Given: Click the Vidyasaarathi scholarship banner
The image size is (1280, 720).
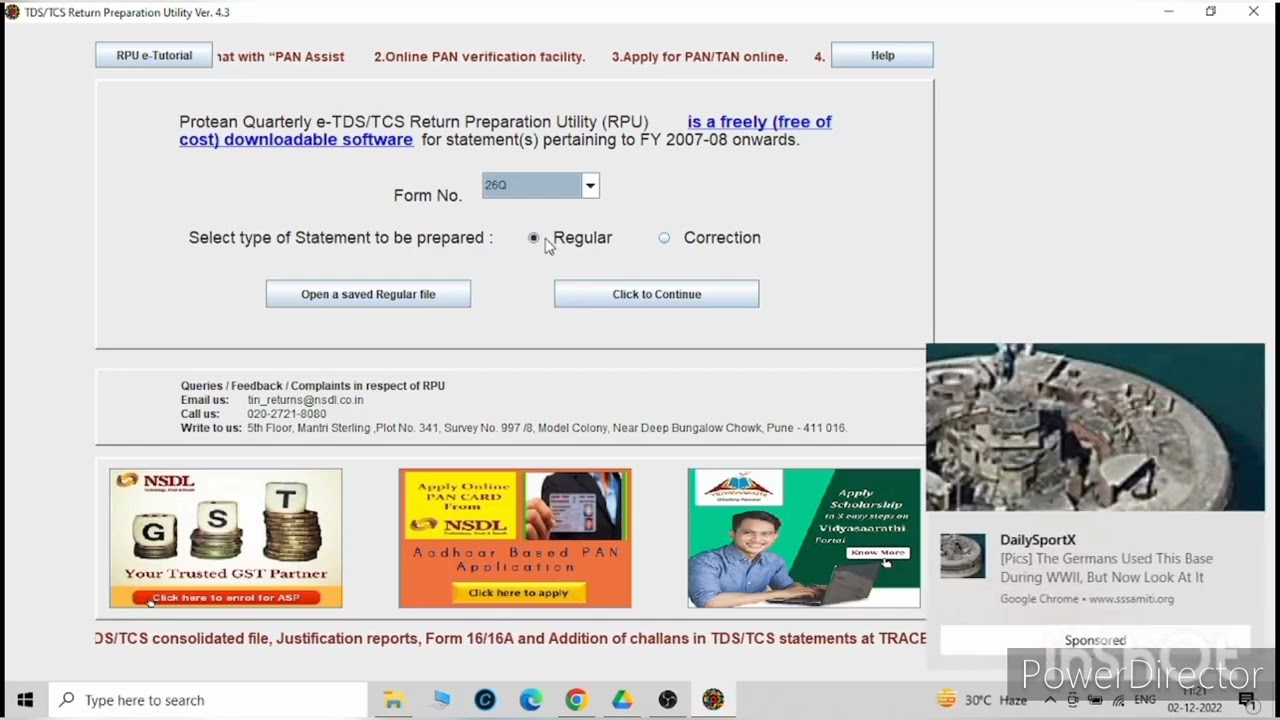Looking at the screenshot, I should click(804, 538).
